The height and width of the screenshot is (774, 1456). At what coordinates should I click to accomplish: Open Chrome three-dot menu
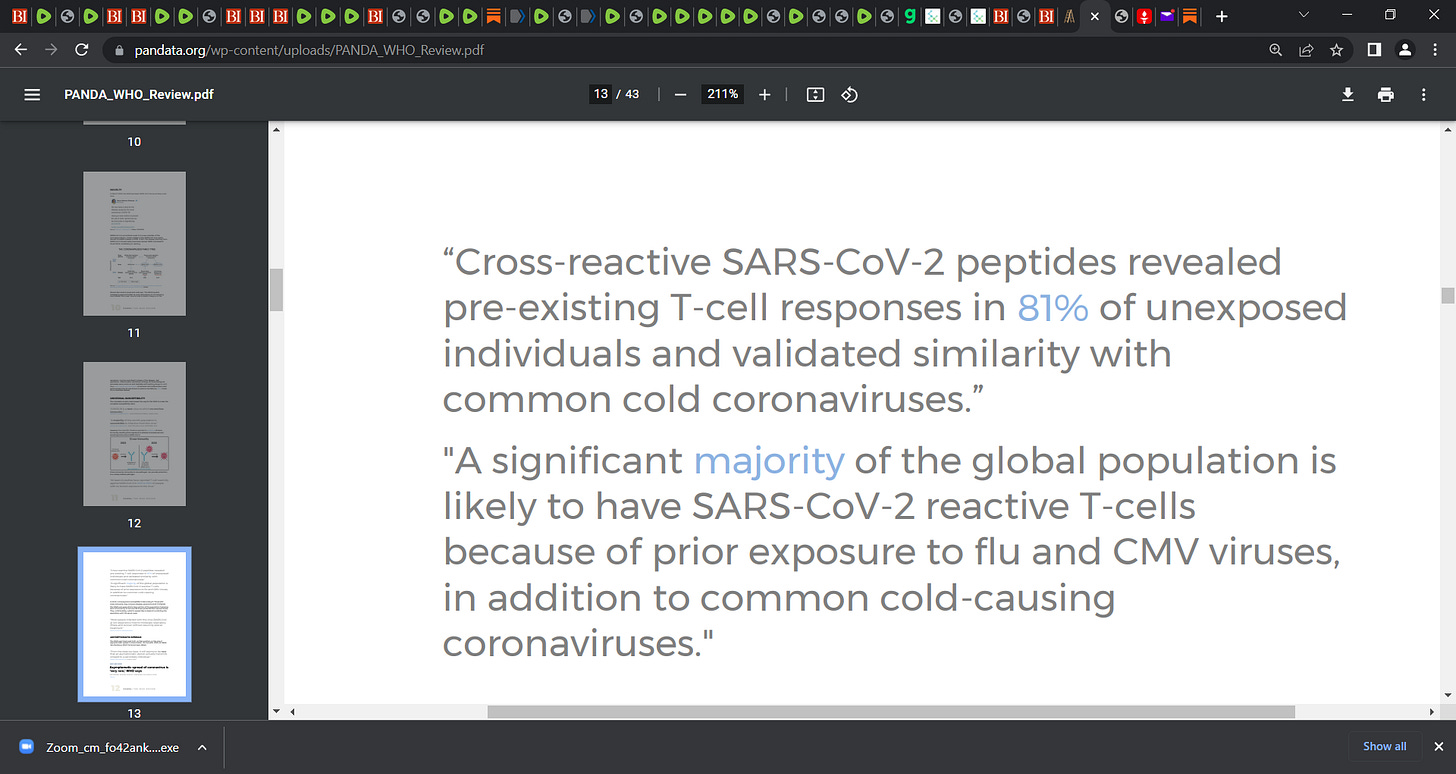pyautogui.click(x=1435, y=49)
